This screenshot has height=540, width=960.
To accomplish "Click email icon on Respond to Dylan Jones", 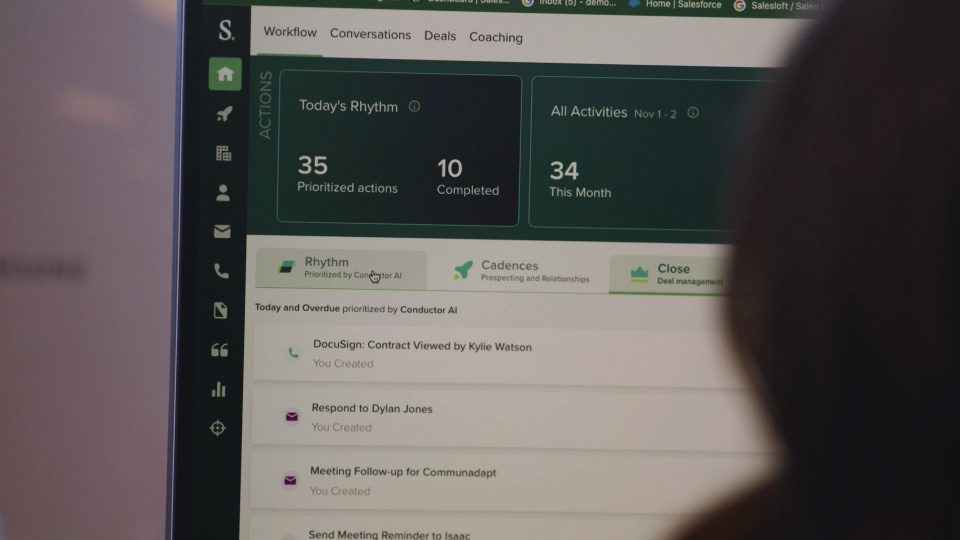I will (292, 416).
